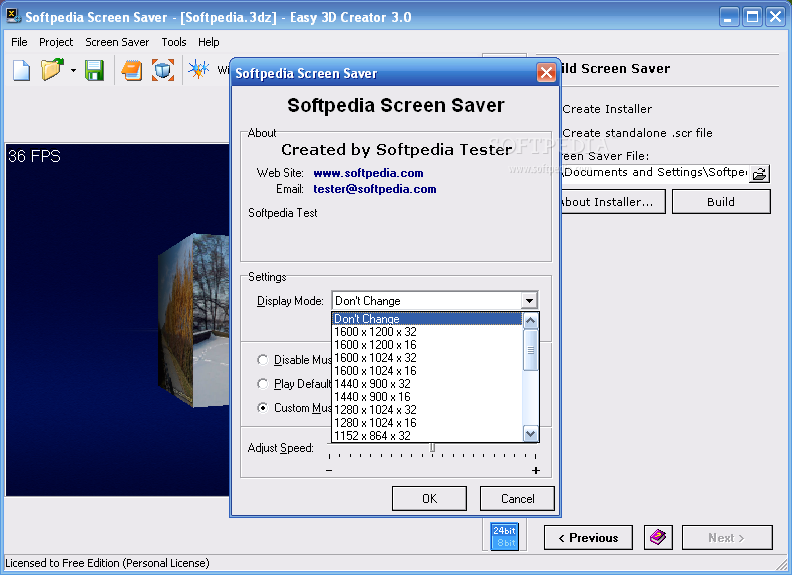This screenshot has height=575, width=792.
Task: Click the wizard sparkle toolbar icon
Action: click(x=198, y=70)
